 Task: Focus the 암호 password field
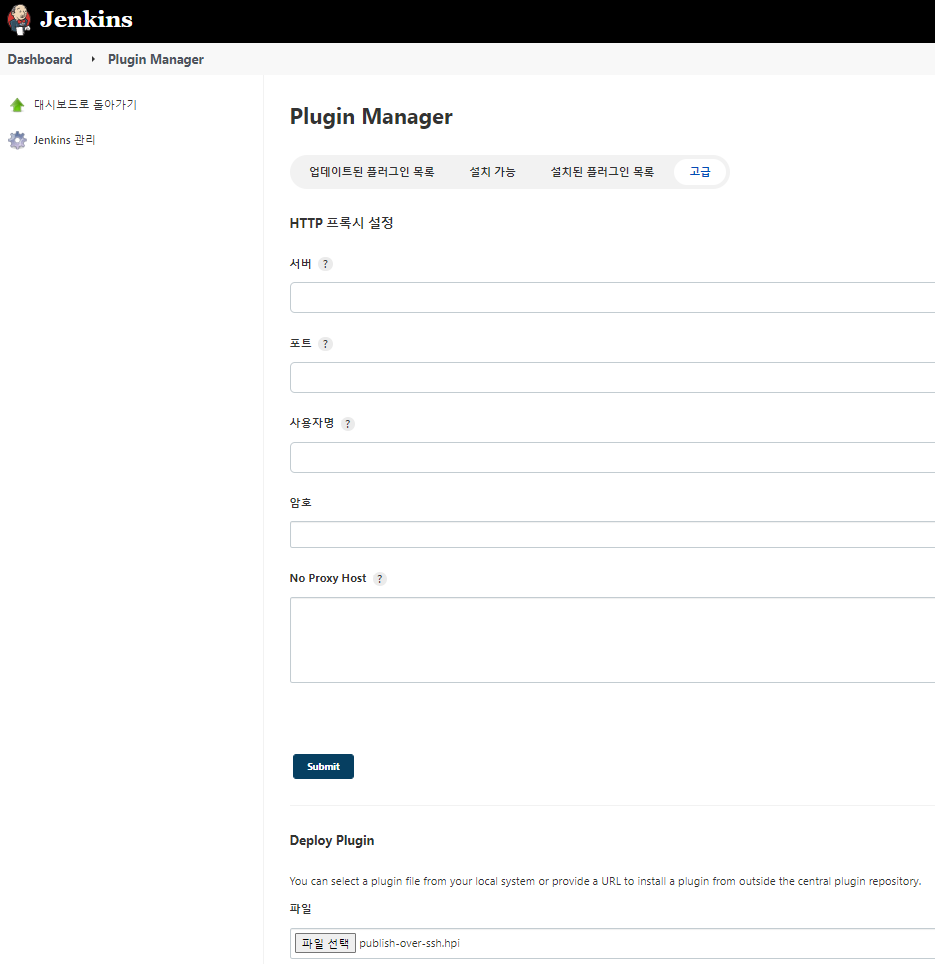coord(612,534)
